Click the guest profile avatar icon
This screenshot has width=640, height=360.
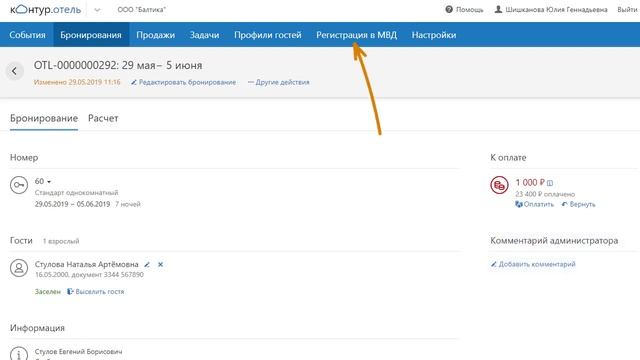click(19, 268)
